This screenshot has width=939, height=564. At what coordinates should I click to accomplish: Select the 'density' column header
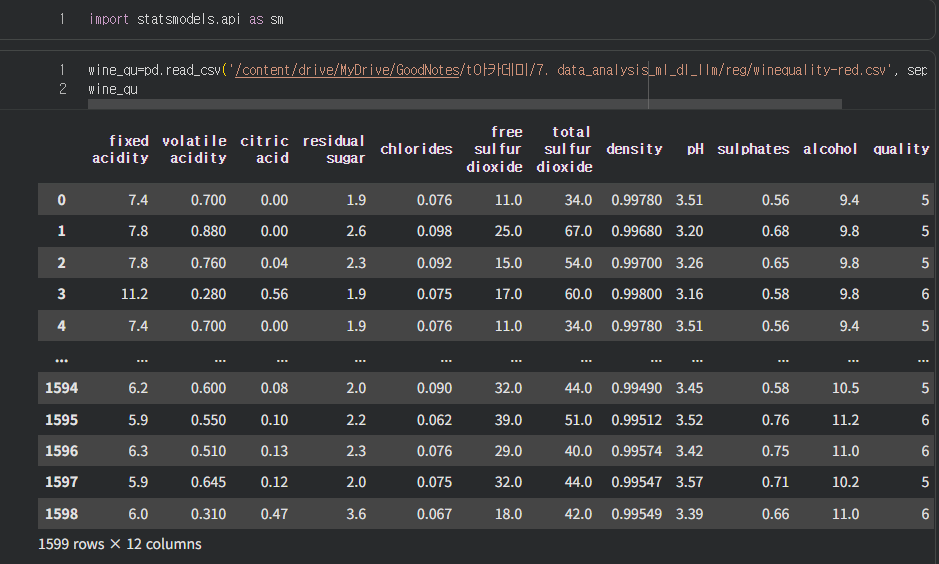(634, 149)
